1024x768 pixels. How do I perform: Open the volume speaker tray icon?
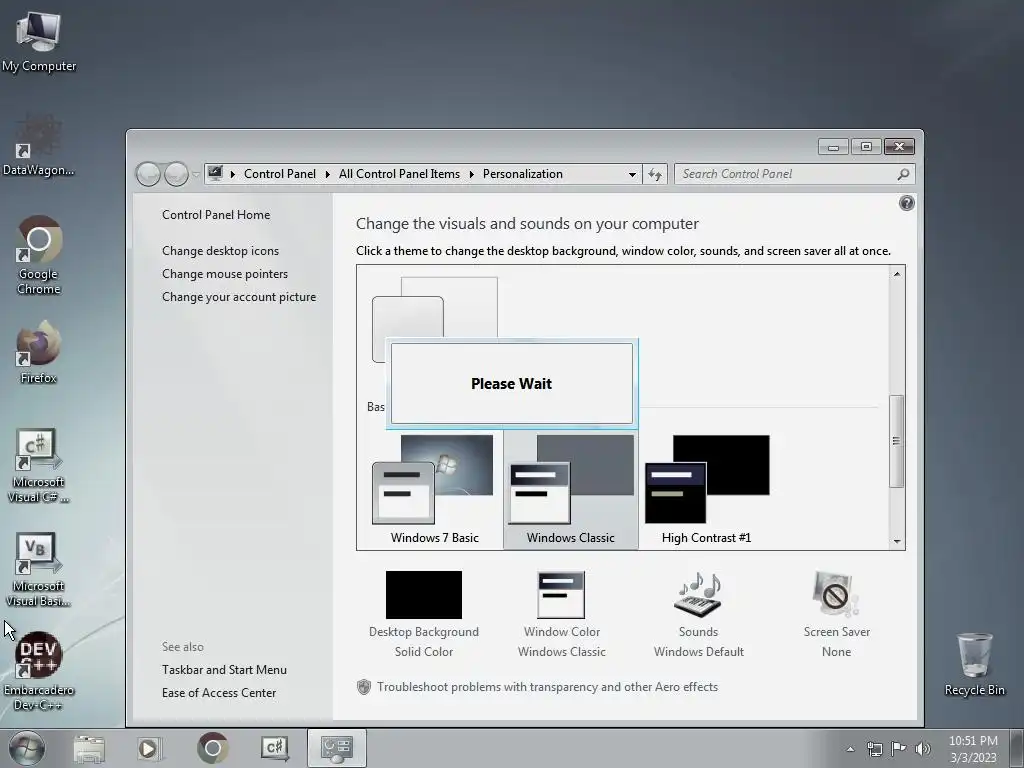point(923,749)
